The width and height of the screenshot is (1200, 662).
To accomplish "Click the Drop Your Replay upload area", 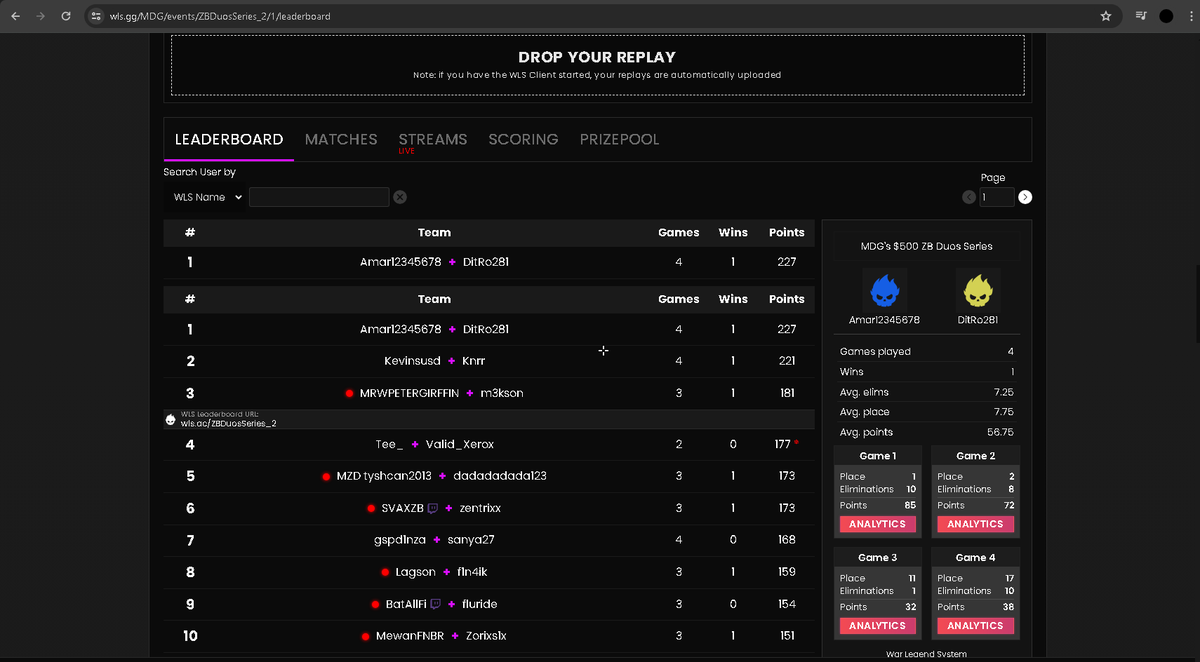I will [x=597, y=65].
